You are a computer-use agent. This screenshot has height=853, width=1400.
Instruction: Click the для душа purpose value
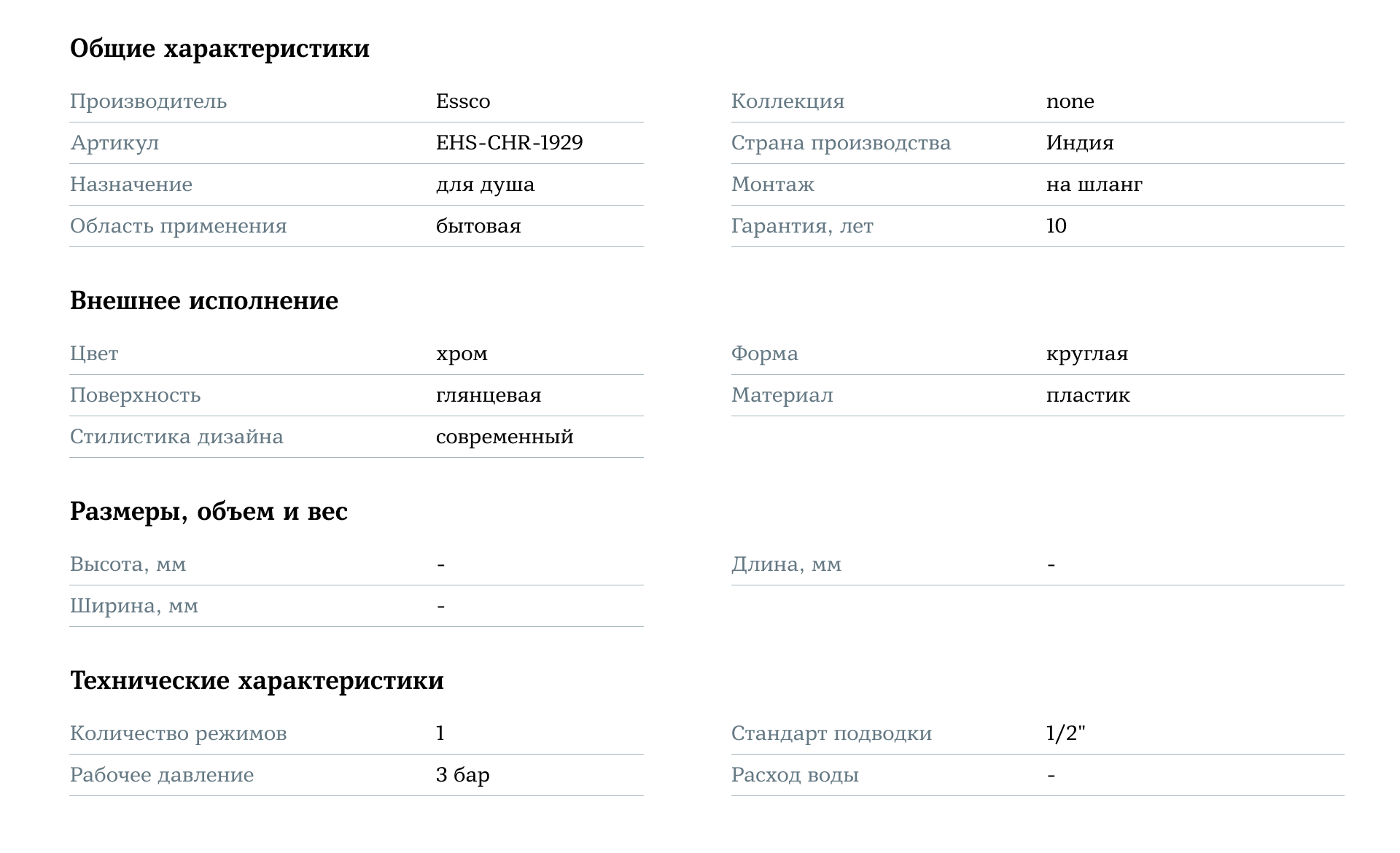click(485, 184)
